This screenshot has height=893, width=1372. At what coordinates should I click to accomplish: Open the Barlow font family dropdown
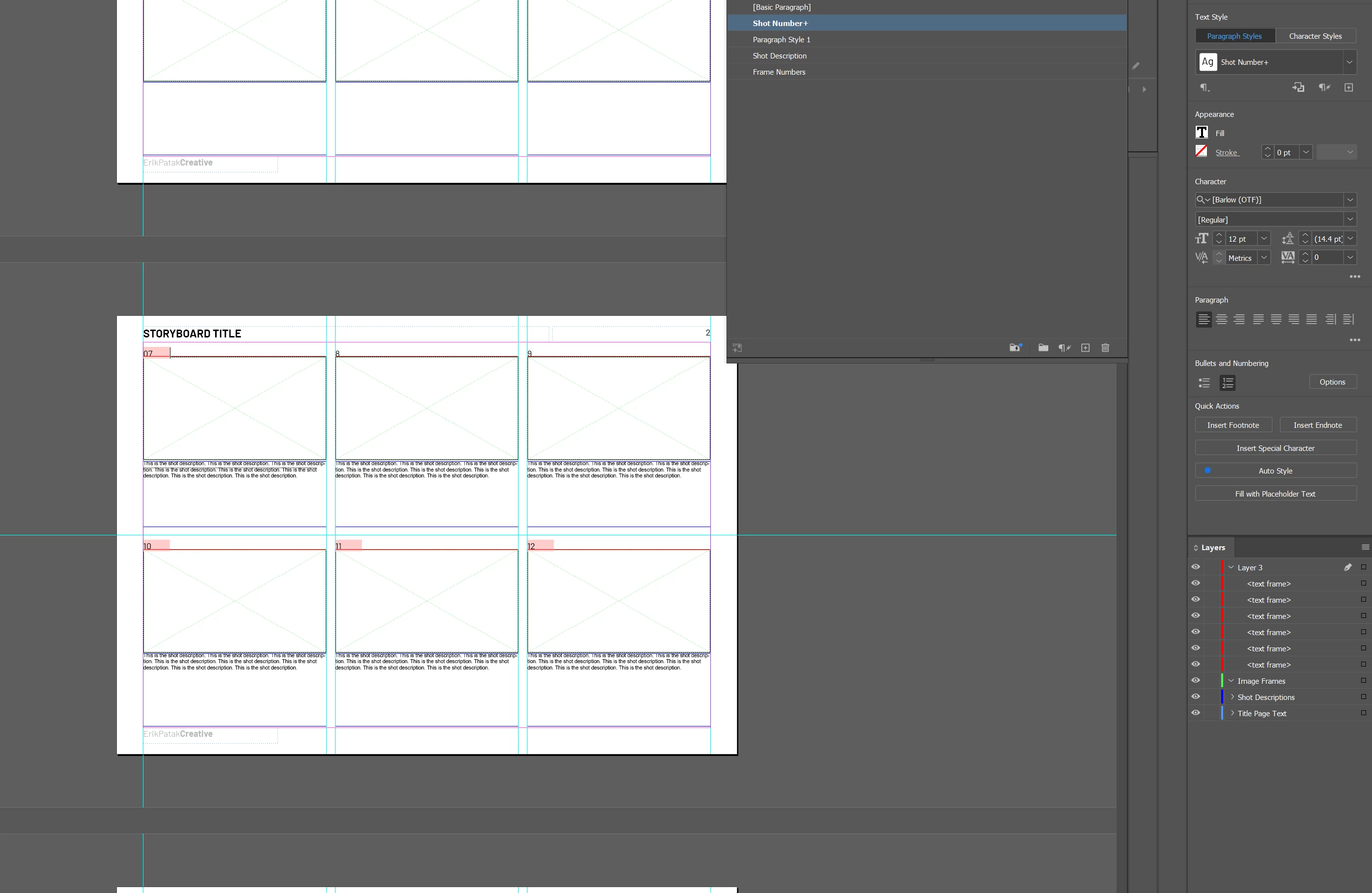coord(1350,200)
